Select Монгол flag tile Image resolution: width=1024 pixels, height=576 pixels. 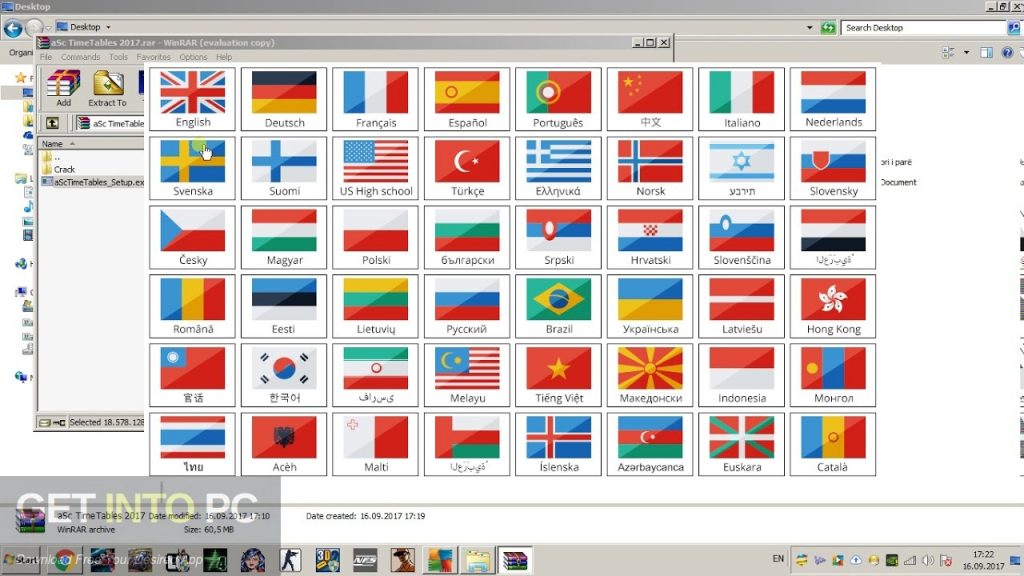pos(833,375)
